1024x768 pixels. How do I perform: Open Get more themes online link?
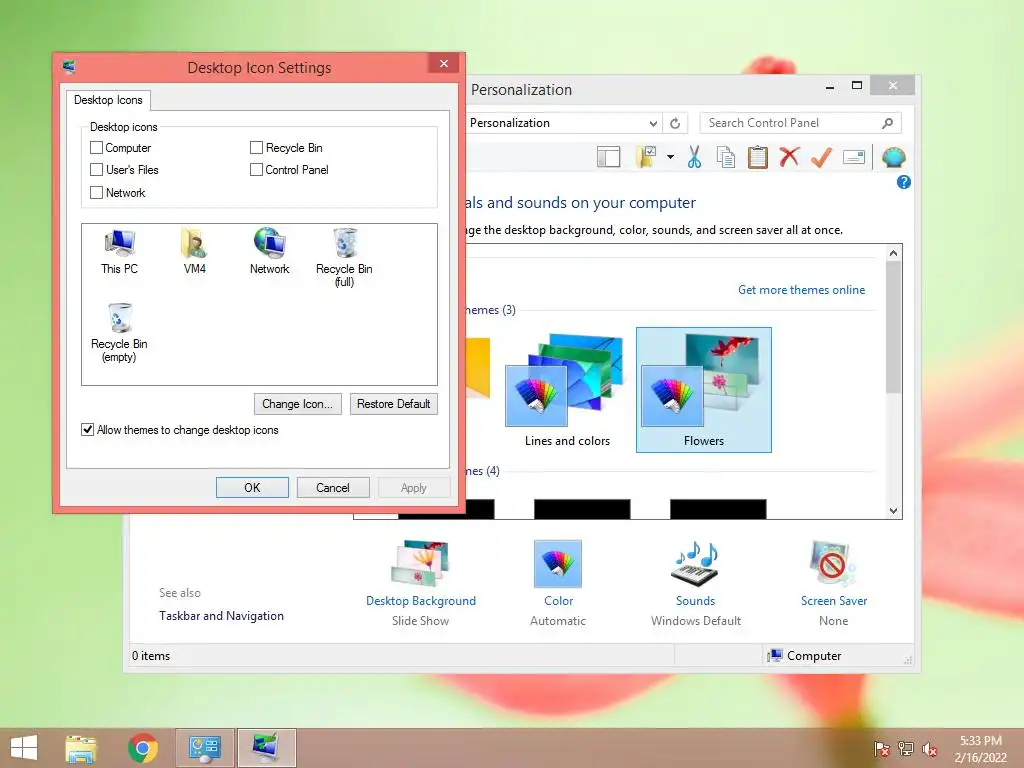point(801,290)
